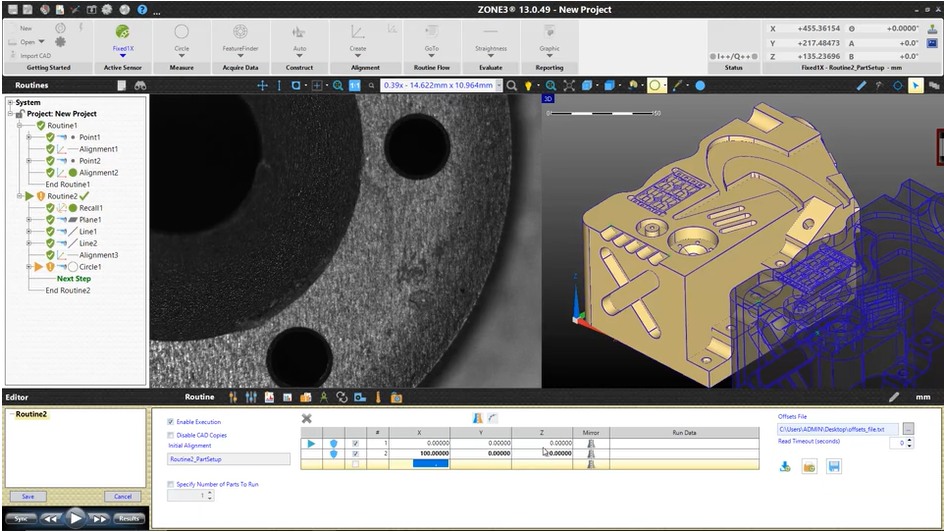The image size is (944, 532).
Task: Check the Disable CAD Copies option
Action: (171, 435)
